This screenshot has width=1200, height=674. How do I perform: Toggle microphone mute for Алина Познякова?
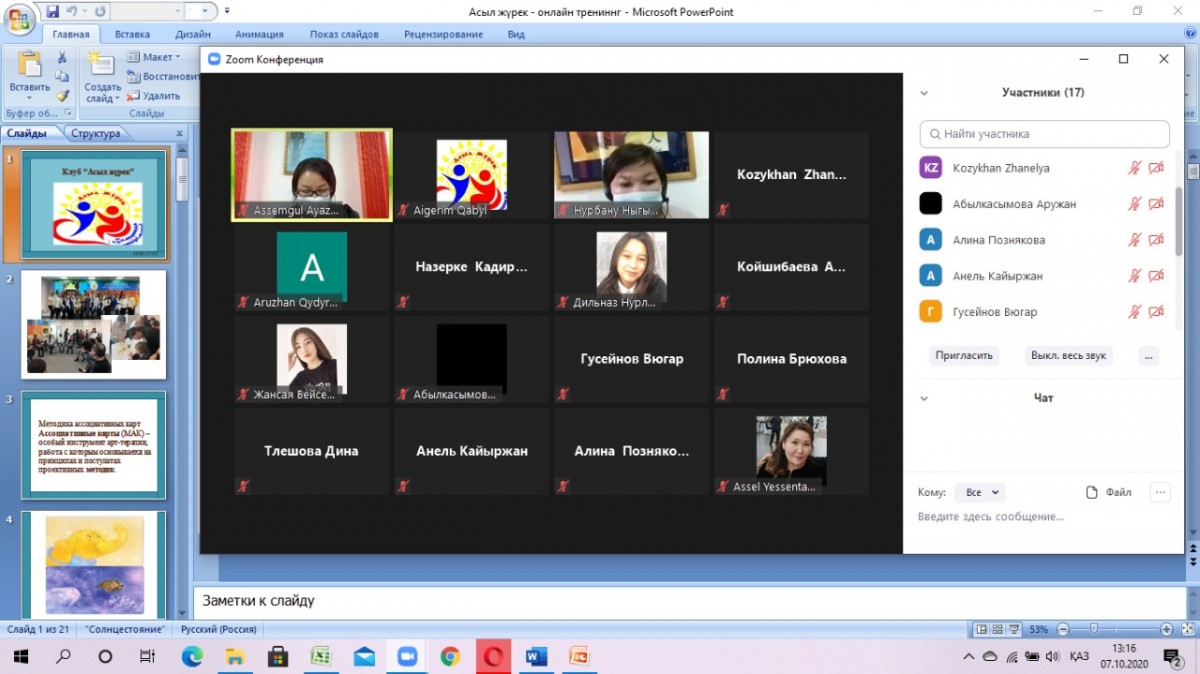click(1134, 240)
